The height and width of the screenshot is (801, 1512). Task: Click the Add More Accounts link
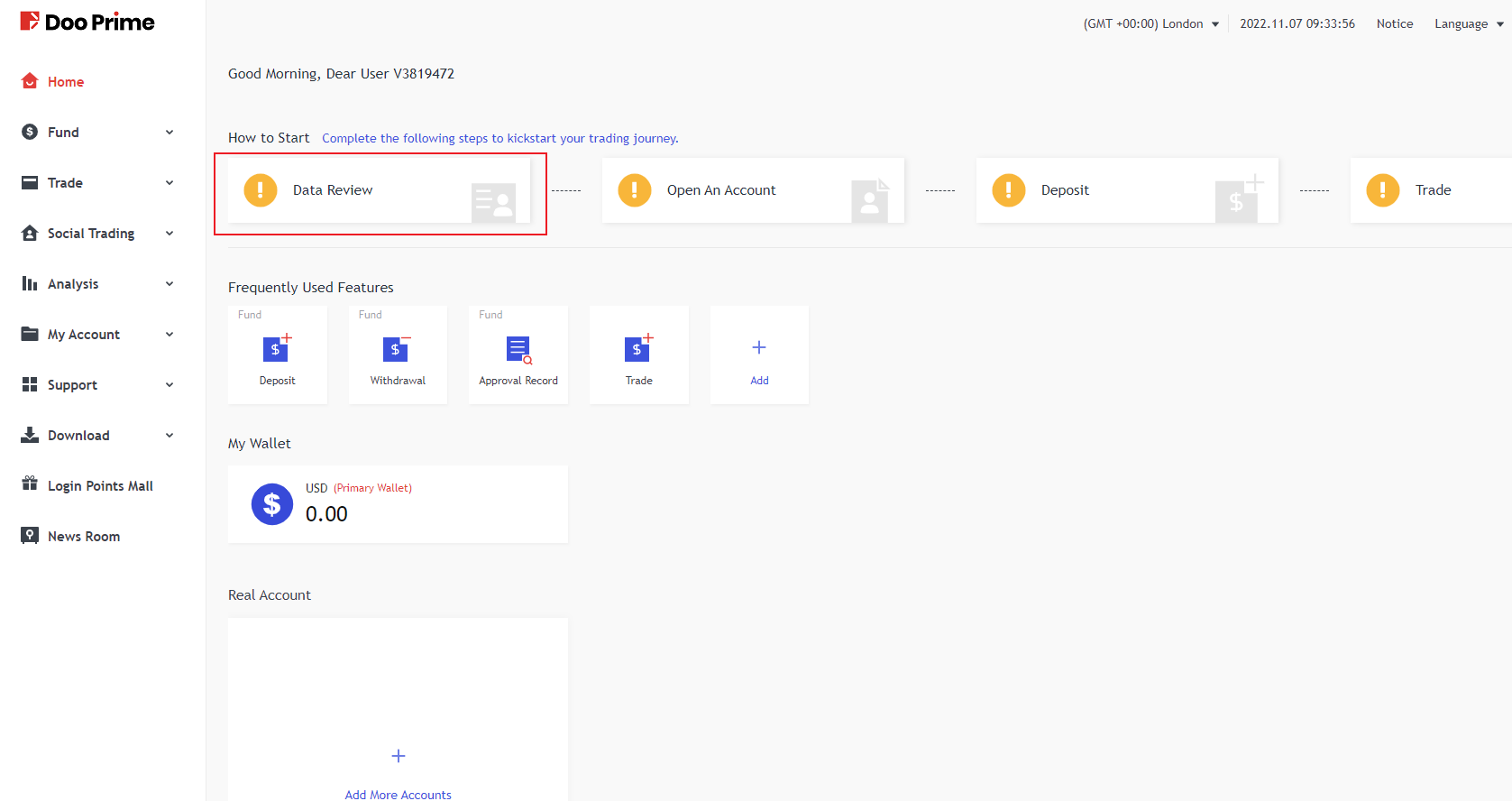point(398,795)
